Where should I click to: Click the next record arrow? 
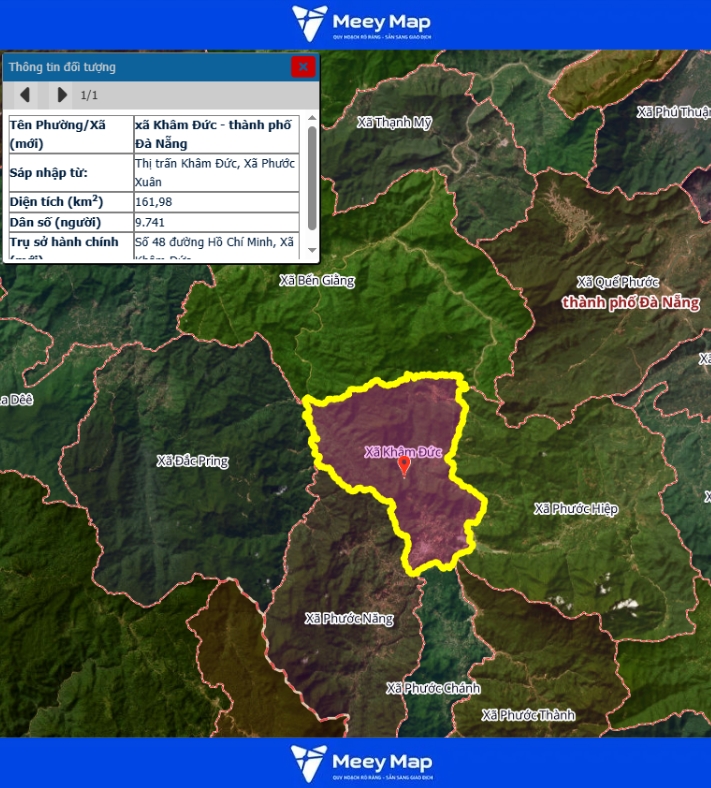(x=62, y=95)
